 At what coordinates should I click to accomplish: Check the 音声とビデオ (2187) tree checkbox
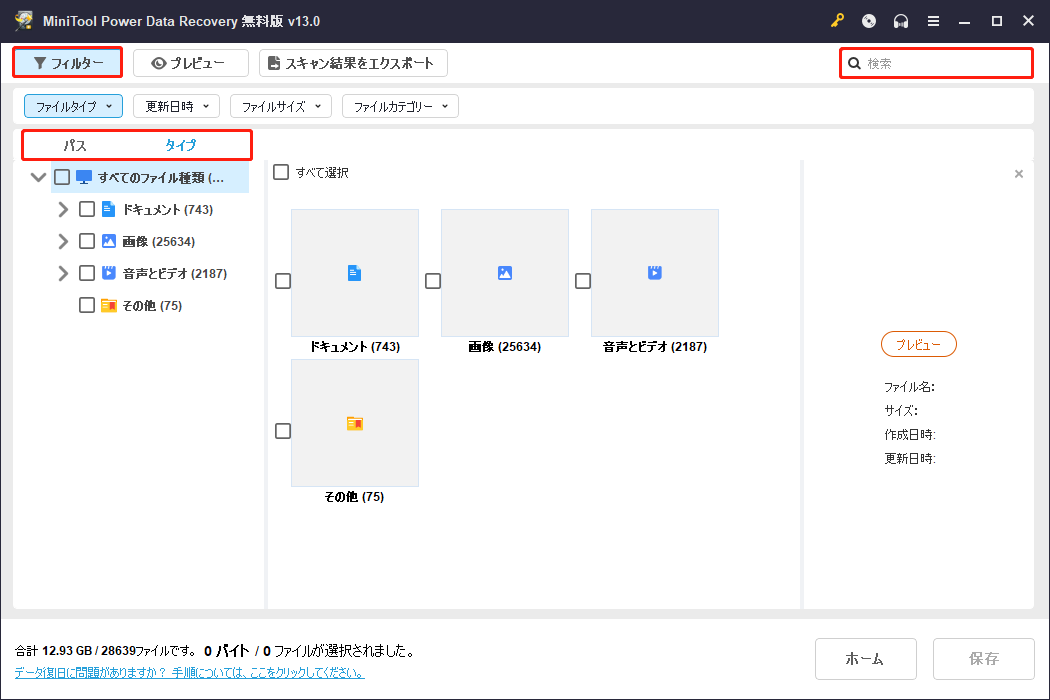(86, 273)
